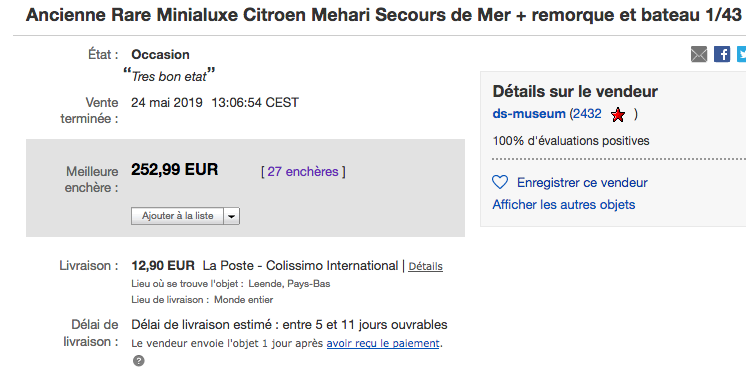Click the Tres bon etat condition note
746x378 pixels.
coord(169,76)
